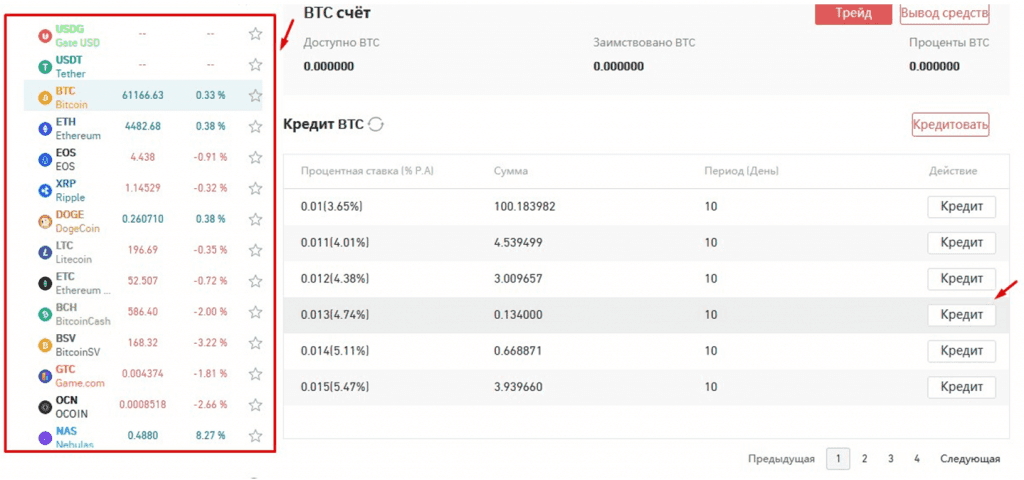Go to the Следующая page
The height and width of the screenshot is (480, 1024).
970,459
